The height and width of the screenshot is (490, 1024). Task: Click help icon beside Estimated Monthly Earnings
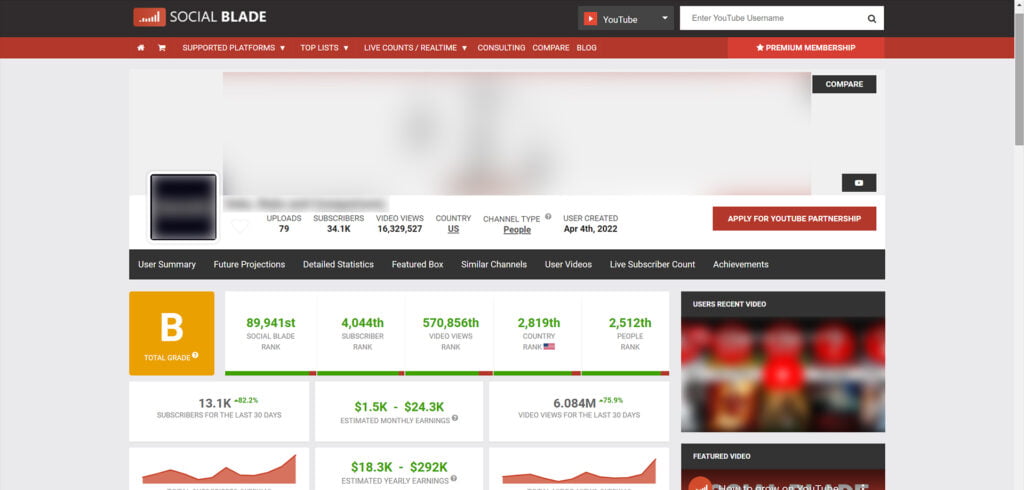coord(455,418)
